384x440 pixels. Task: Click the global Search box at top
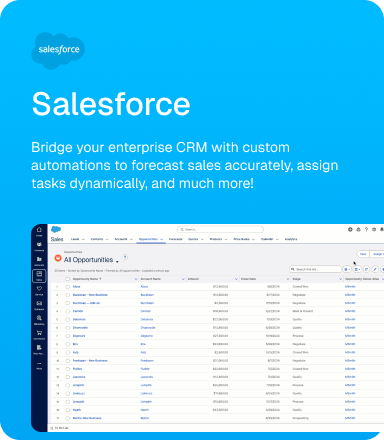tap(220, 229)
